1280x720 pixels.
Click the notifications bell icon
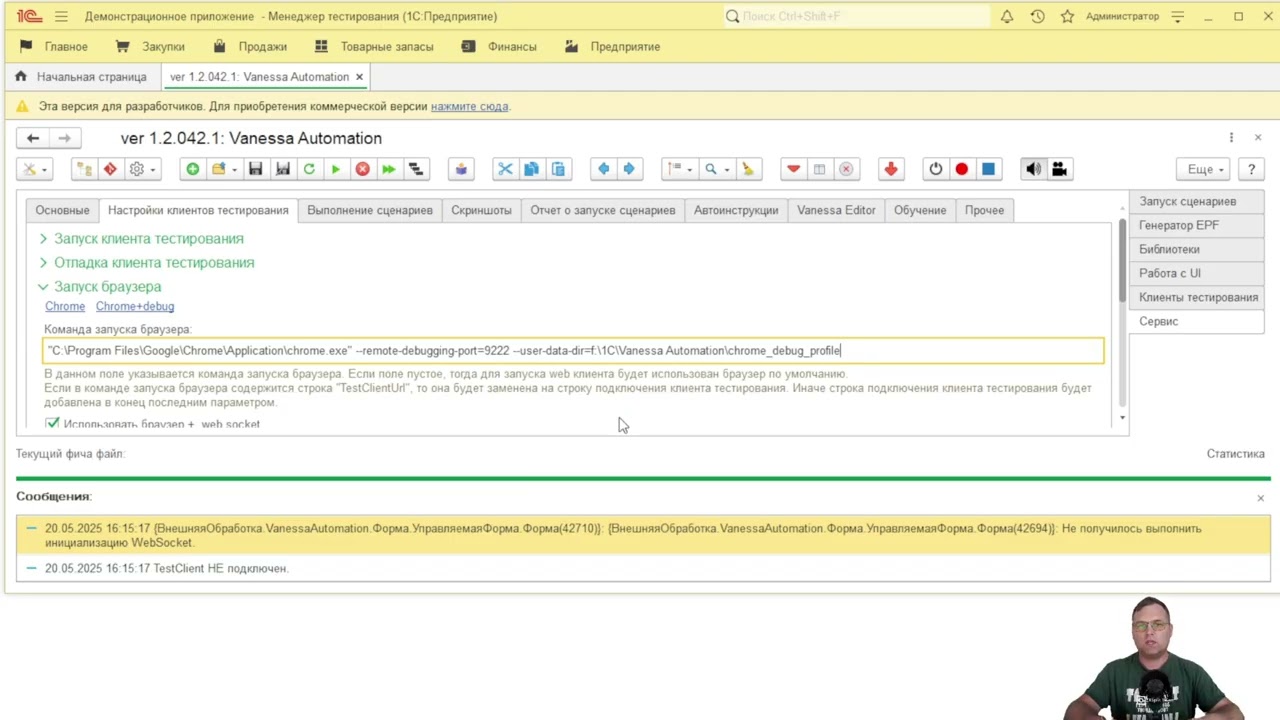pyautogui.click(x=1007, y=16)
